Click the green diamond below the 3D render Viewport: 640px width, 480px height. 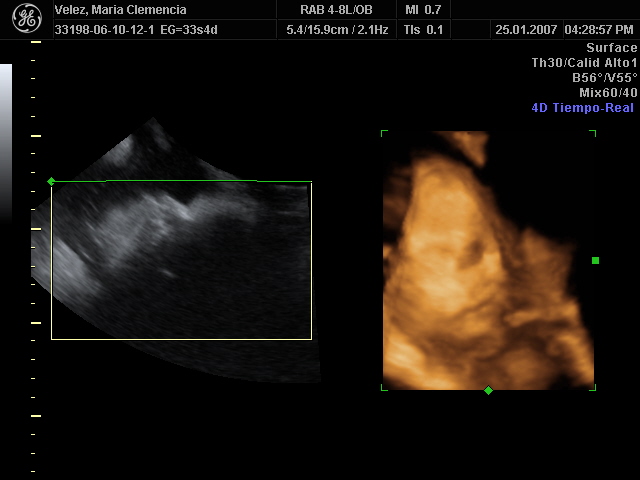click(x=488, y=390)
